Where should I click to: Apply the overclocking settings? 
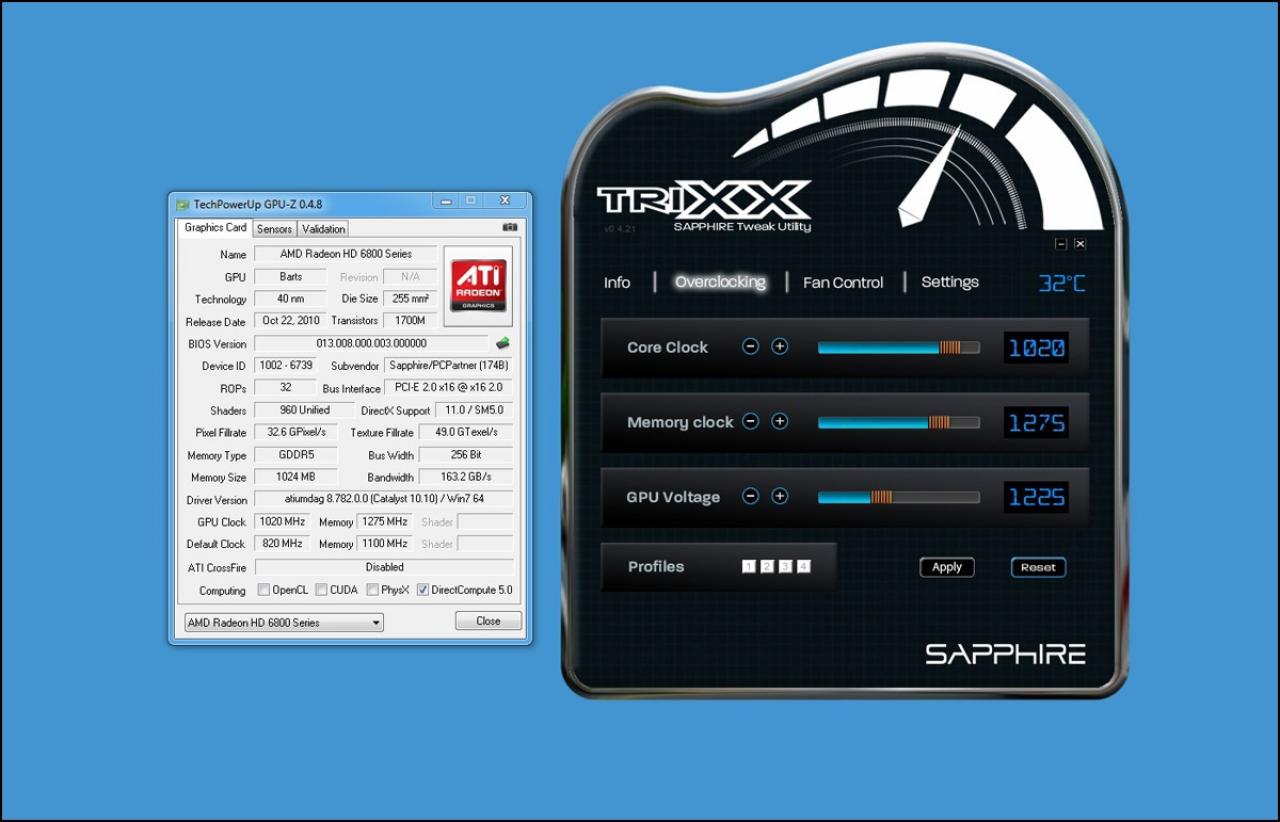click(947, 567)
